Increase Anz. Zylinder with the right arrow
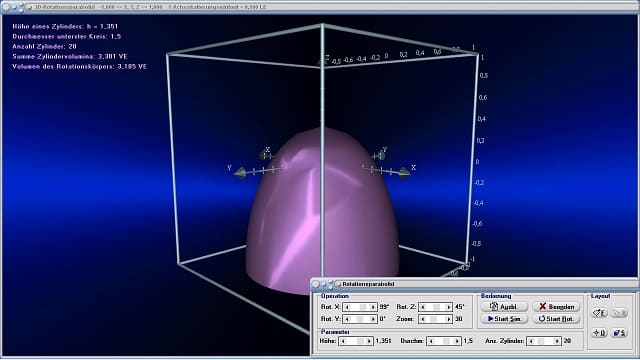 [557, 341]
